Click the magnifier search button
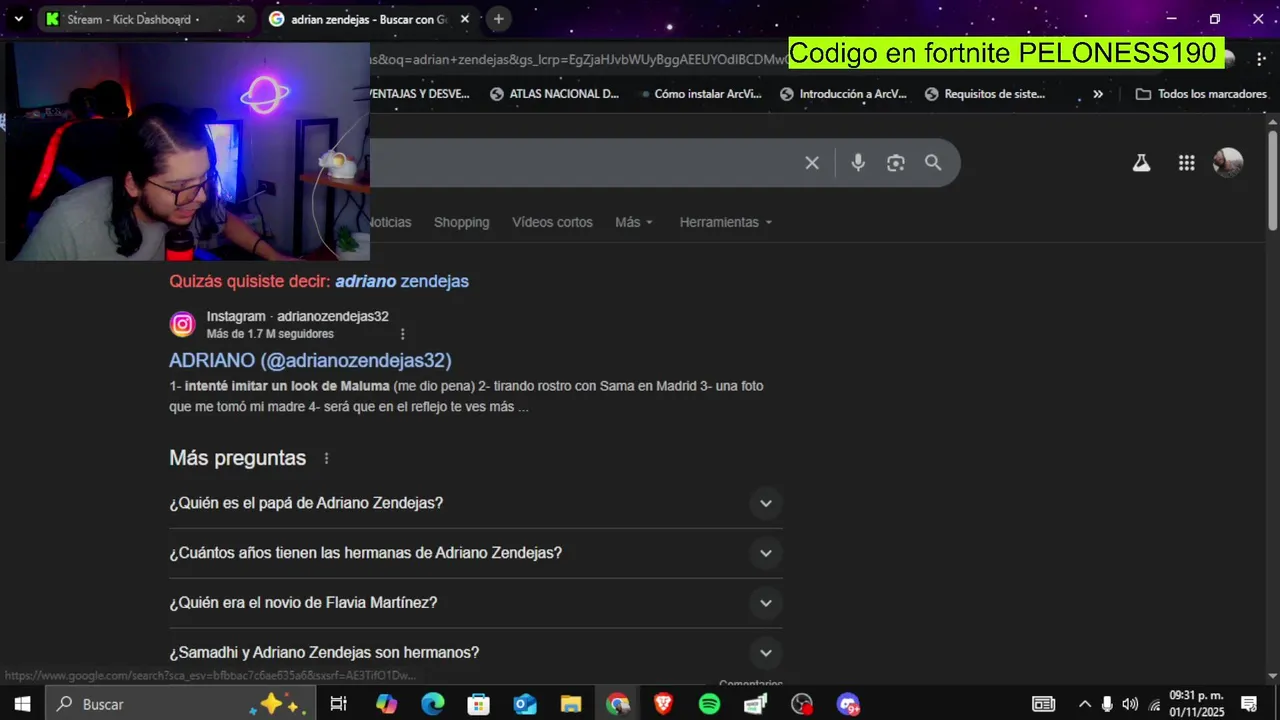 [933, 163]
